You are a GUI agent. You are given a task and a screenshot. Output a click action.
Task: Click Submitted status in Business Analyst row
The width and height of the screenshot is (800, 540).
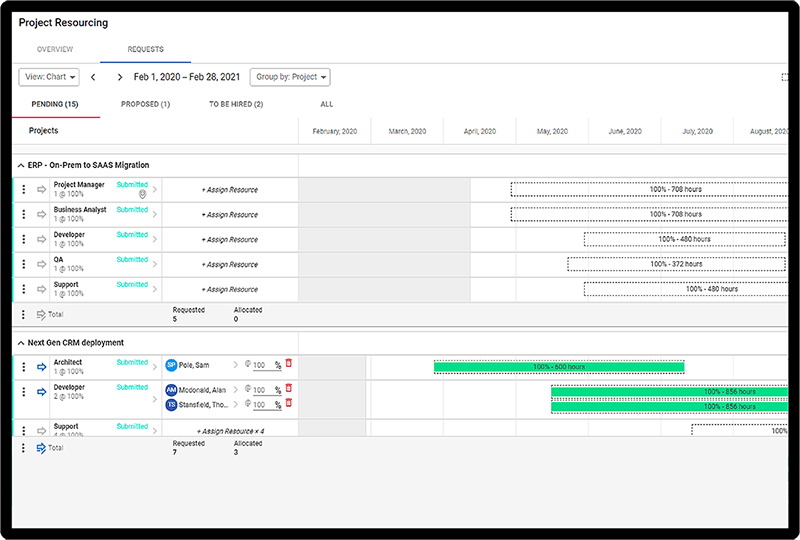[x=132, y=209]
